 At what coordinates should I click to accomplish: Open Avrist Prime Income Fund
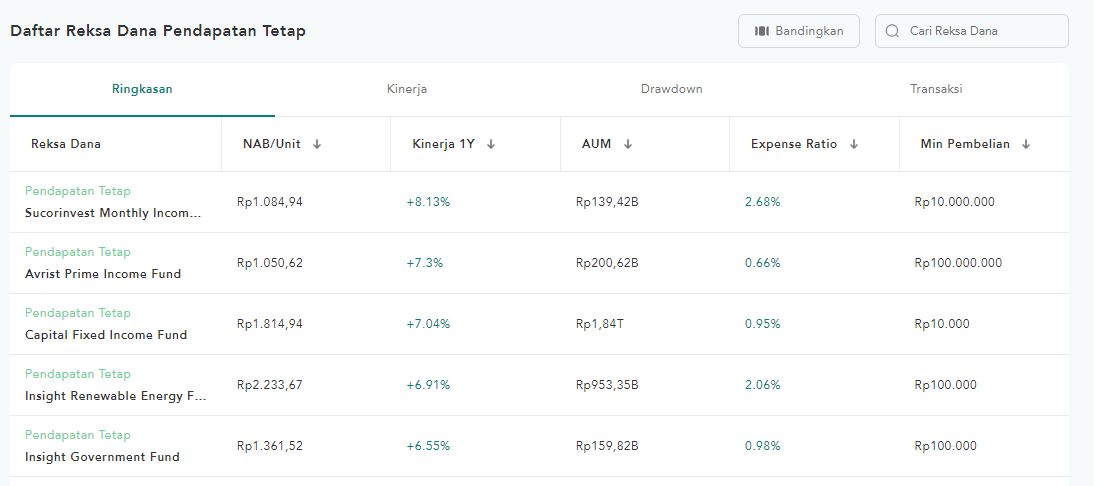pos(103,274)
